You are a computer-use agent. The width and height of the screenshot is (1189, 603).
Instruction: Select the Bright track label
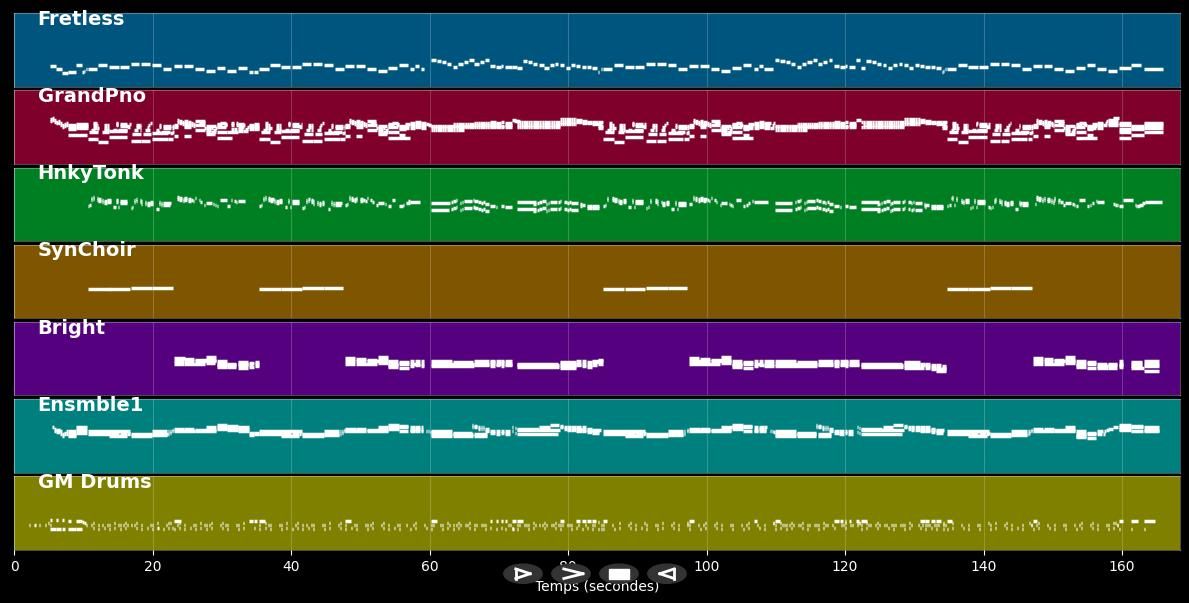[x=71, y=328]
